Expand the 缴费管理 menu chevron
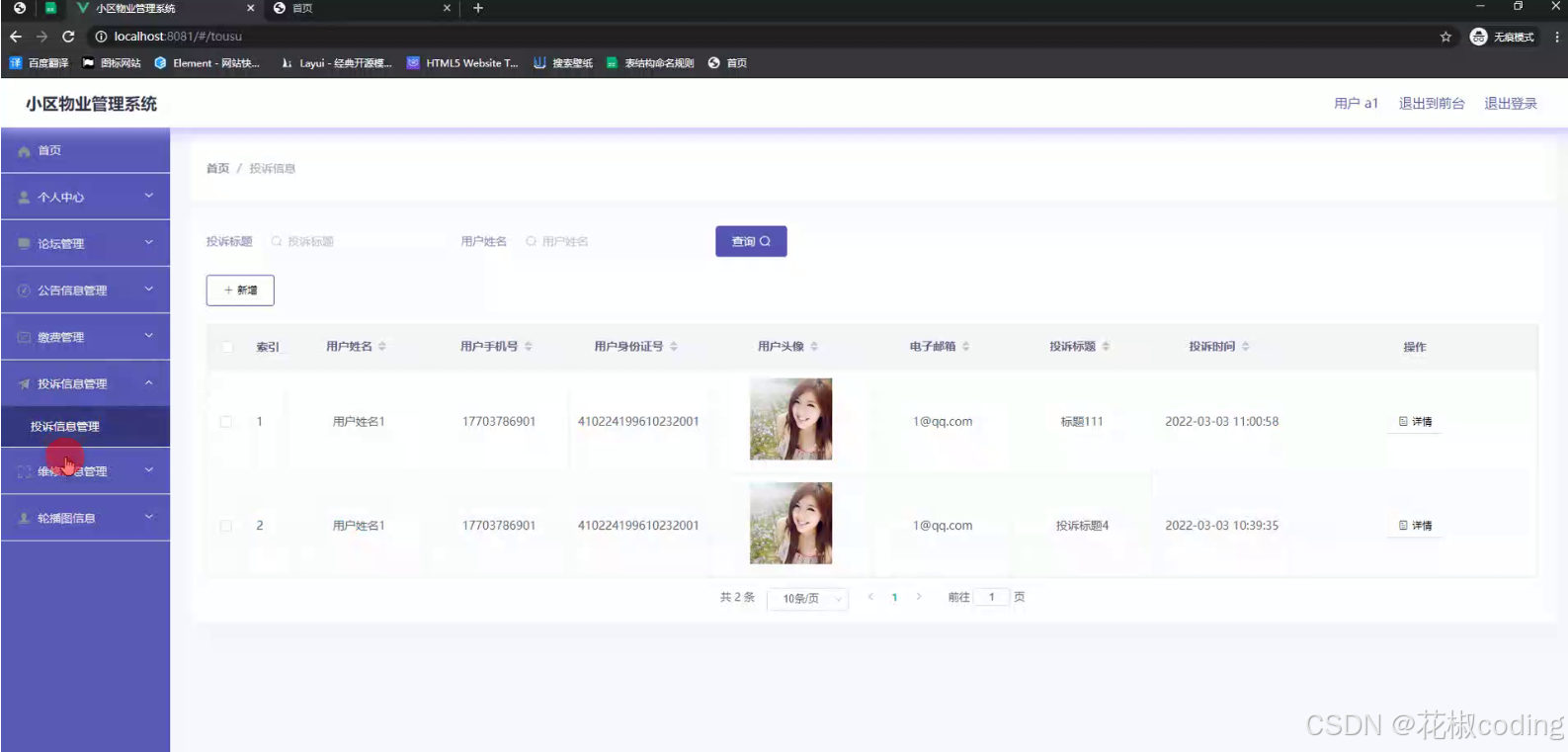This screenshot has width=1568, height=752. (x=149, y=335)
